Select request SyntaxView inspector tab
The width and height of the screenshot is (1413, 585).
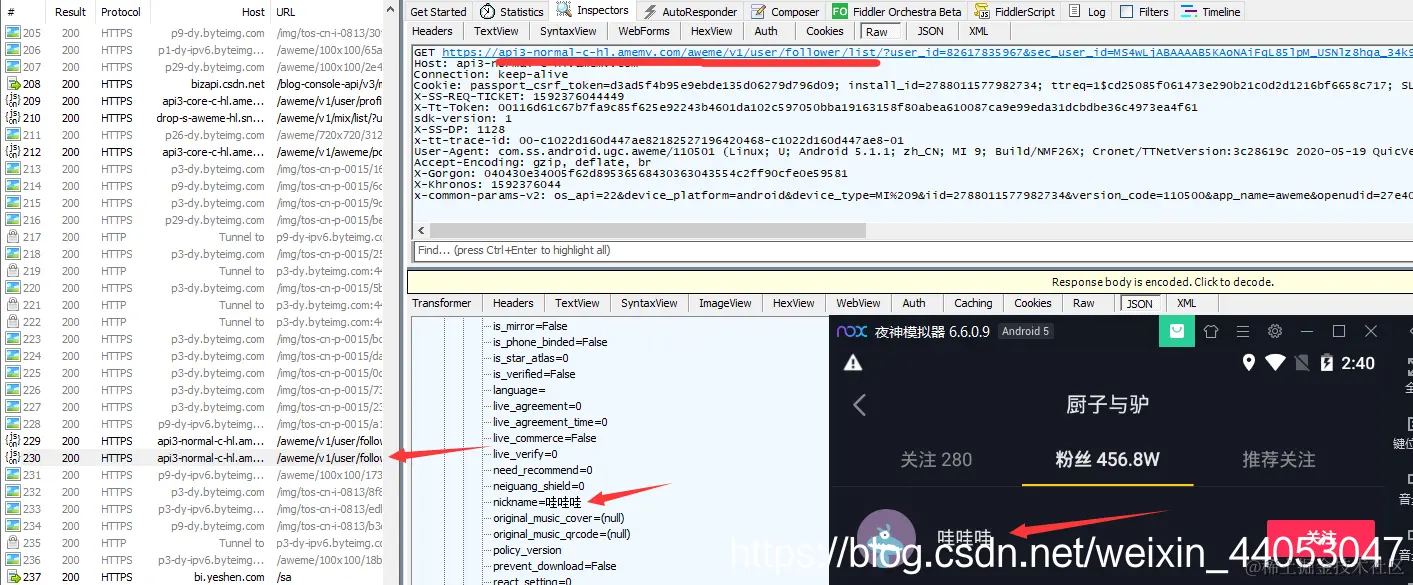(x=568, y=31)
